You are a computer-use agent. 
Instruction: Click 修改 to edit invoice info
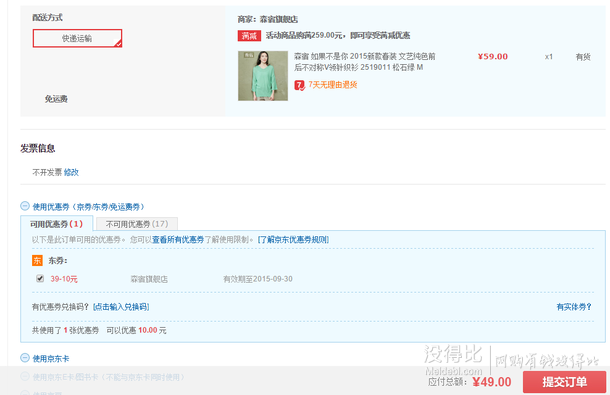coord(71,172)
